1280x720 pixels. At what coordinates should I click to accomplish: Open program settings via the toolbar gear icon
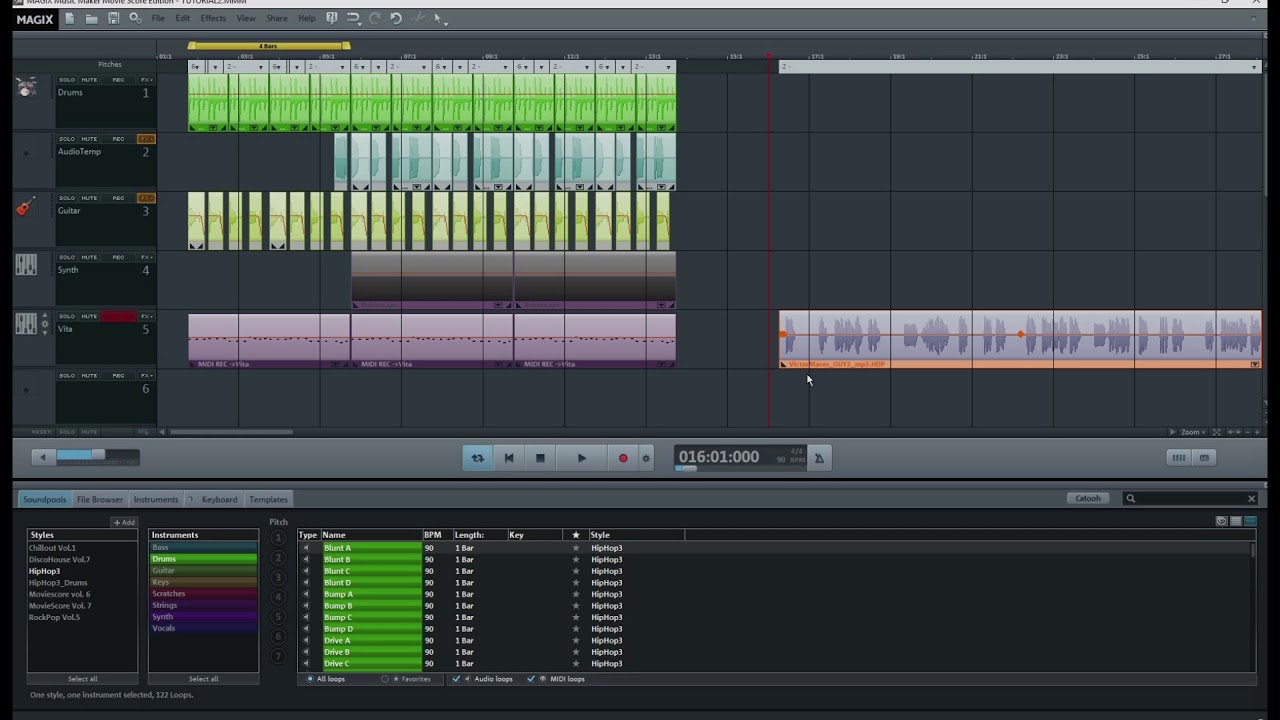coord(135,18)
